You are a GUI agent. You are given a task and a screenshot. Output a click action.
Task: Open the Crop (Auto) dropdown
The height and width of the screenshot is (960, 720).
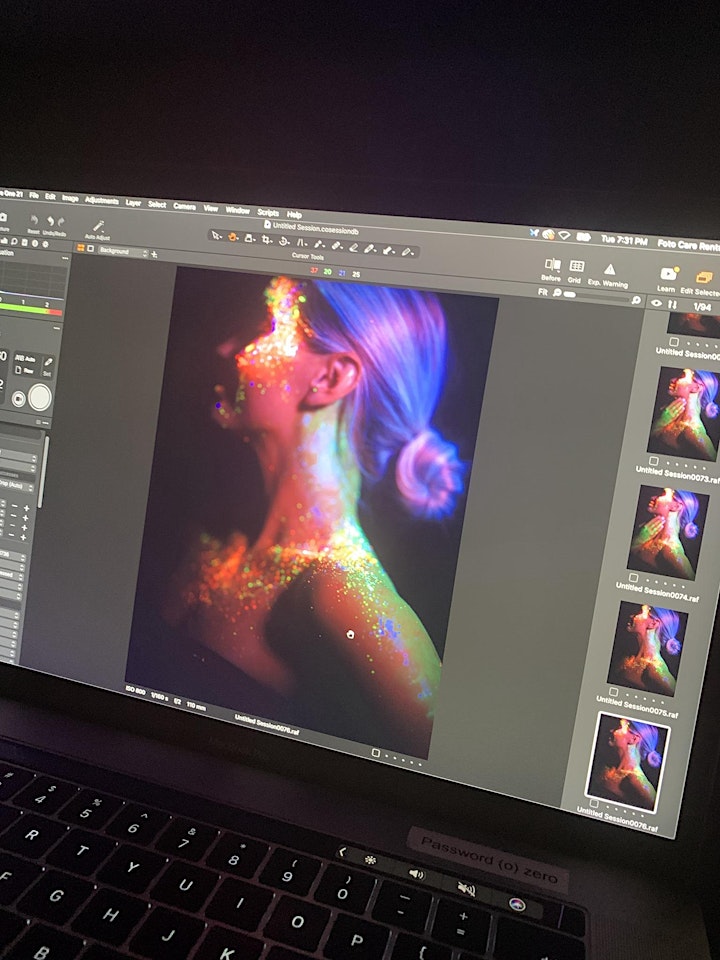click(17, 486)
